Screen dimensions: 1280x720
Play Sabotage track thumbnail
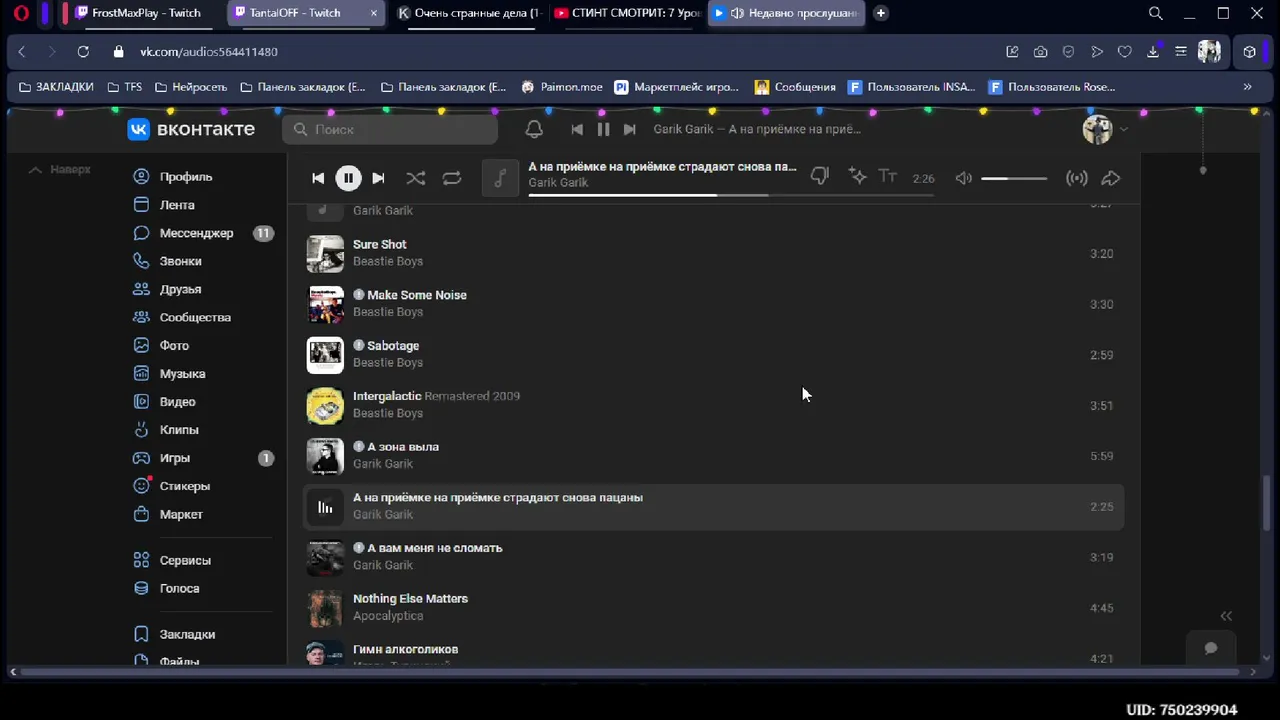click(x=325, y=355)
